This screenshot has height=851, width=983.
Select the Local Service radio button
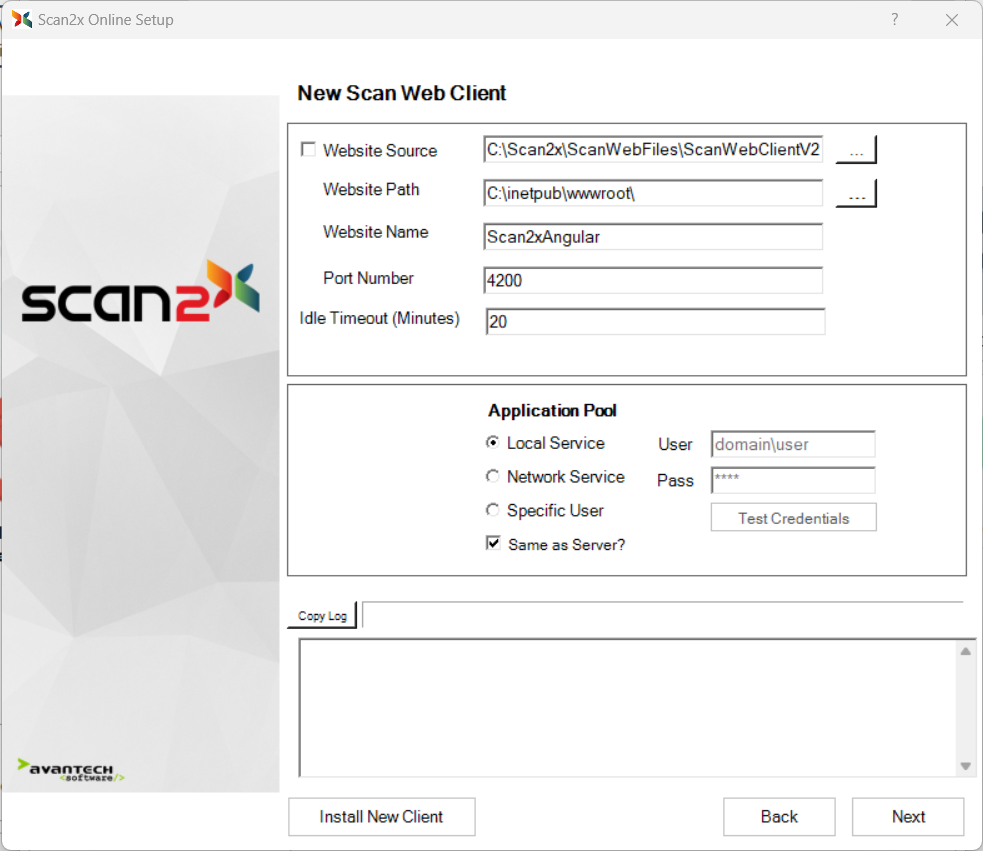click(493, 443)
